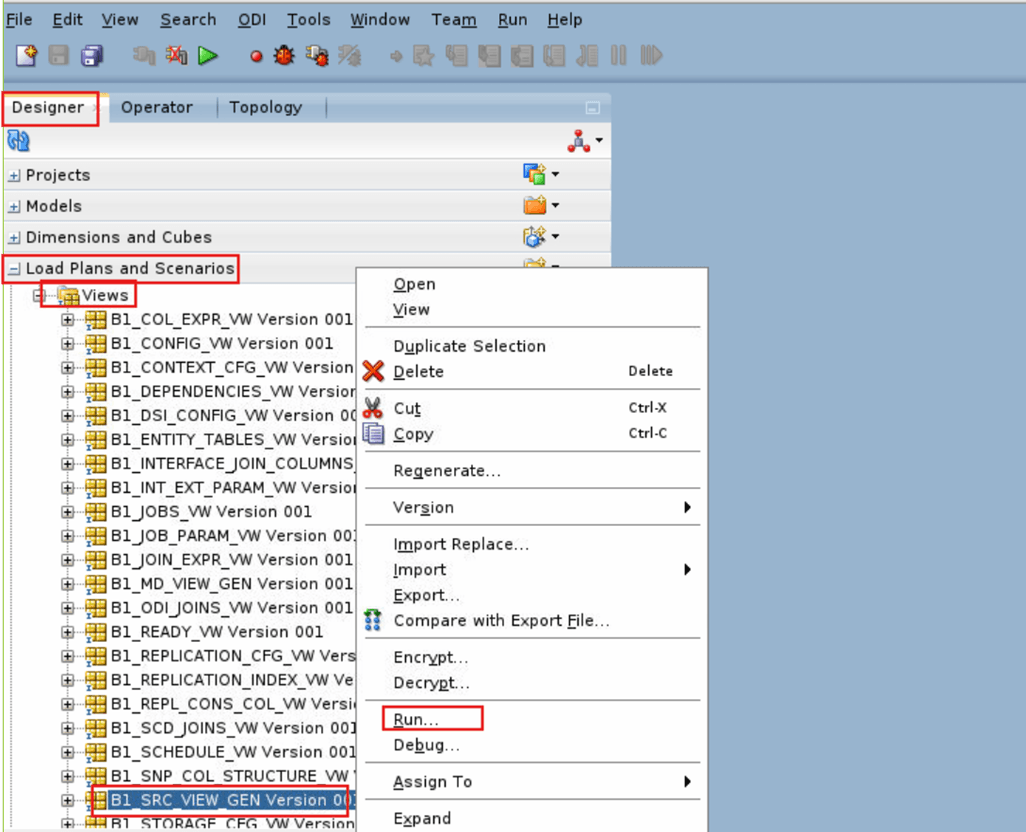Image resolution: width=1026 pixels, height=832 pixels.
Task: Open the Import submenu
Action: pyautogui.click(x=533, y=570)
